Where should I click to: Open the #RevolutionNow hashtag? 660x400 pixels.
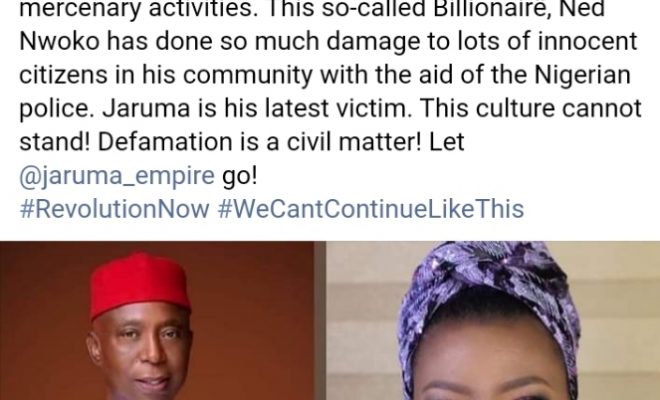tap(114, 209)
